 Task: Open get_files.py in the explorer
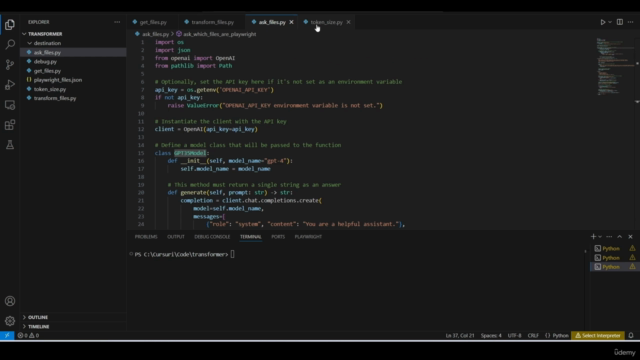73,71
